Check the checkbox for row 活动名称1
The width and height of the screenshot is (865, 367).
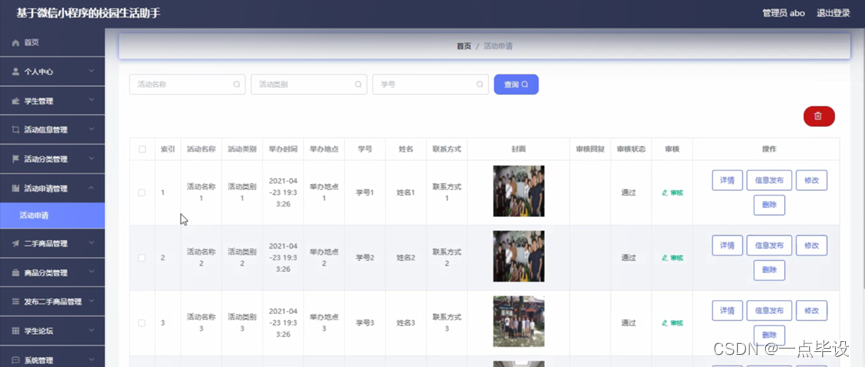pos(142,193)
